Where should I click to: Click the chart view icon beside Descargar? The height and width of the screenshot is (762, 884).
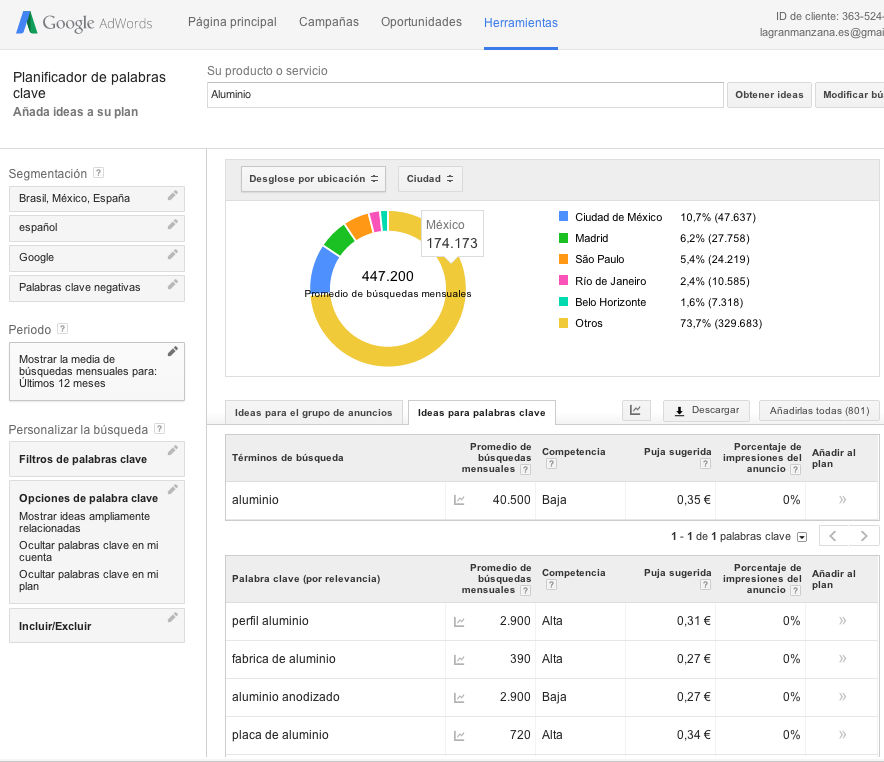pyautogui.click(x=636, y=410)
